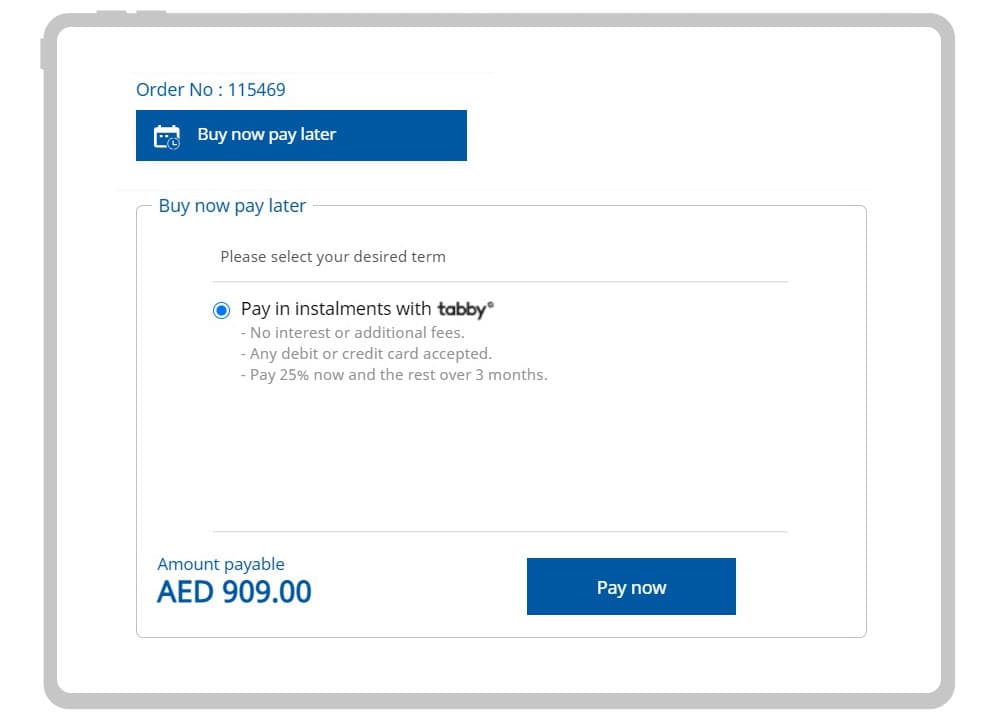1000x722 pixels.
Task: Click the Buy now pay later payment tab
Action: pos(301,135)
